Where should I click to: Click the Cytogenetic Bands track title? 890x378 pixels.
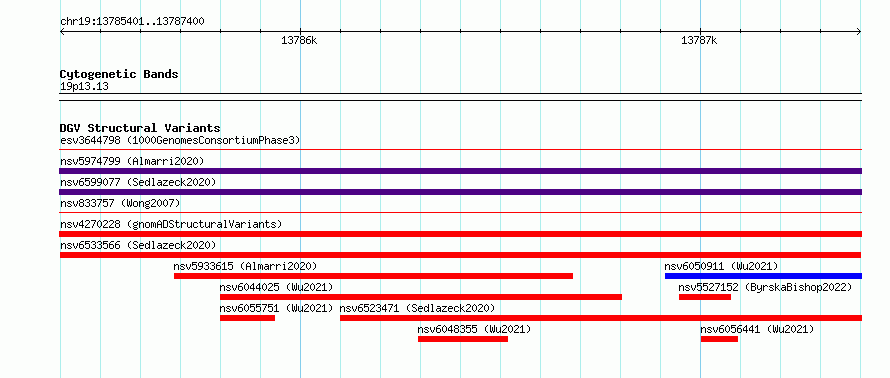coord(119,74)
